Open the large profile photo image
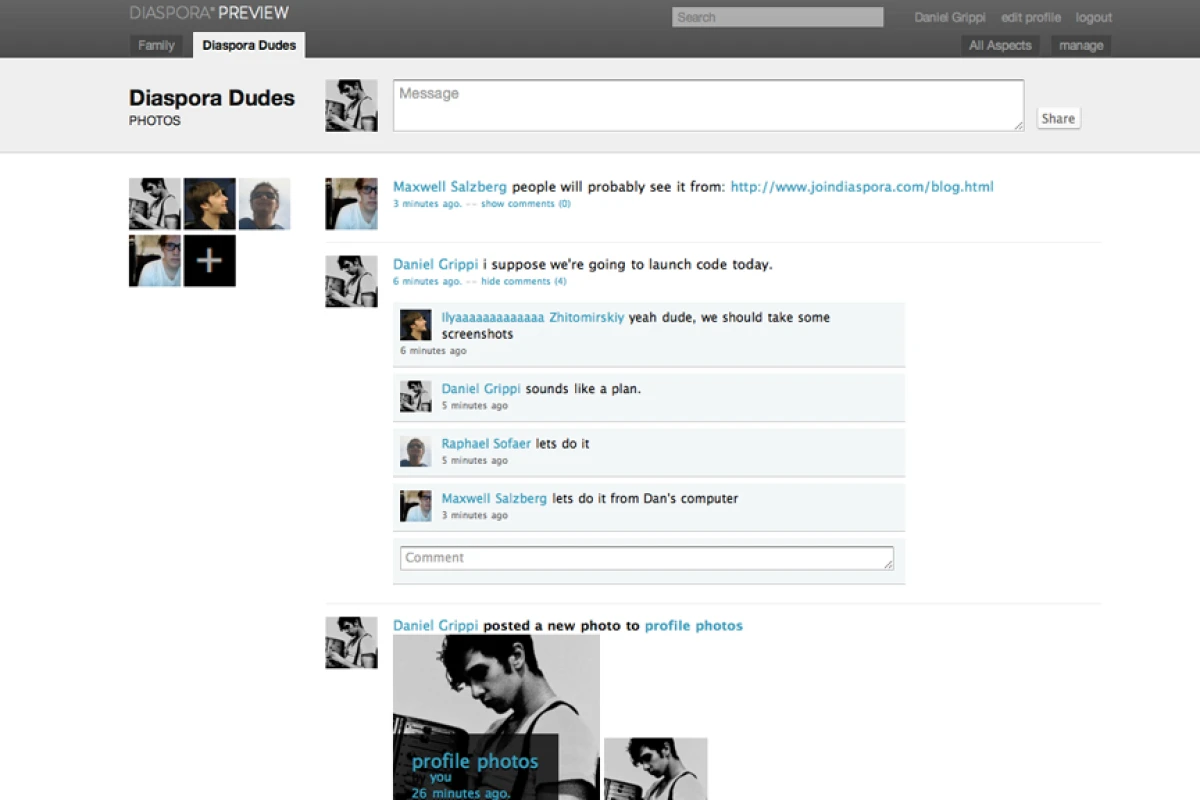The image size is (1200, 800). [496, 717]
